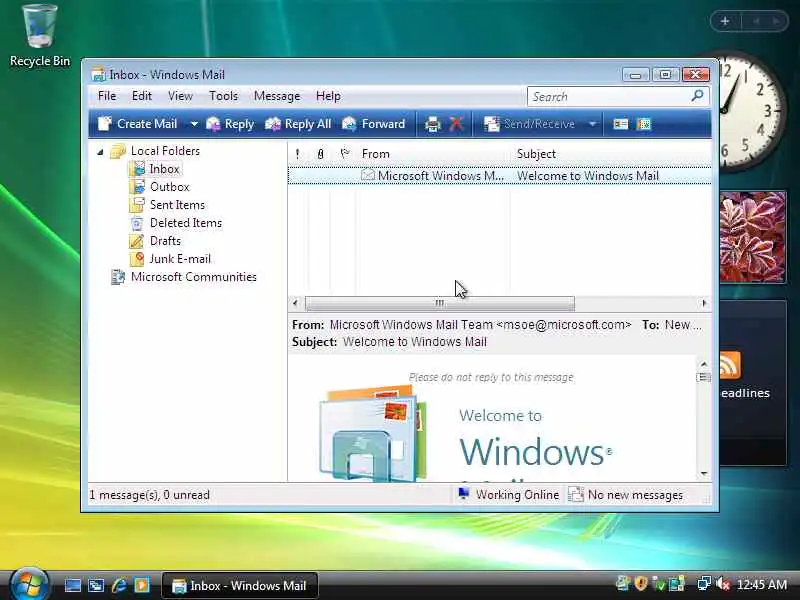Click the message list horizontal scrollbar thumb
The height and width of the screenshot is (600, 800).
[440, 303]
